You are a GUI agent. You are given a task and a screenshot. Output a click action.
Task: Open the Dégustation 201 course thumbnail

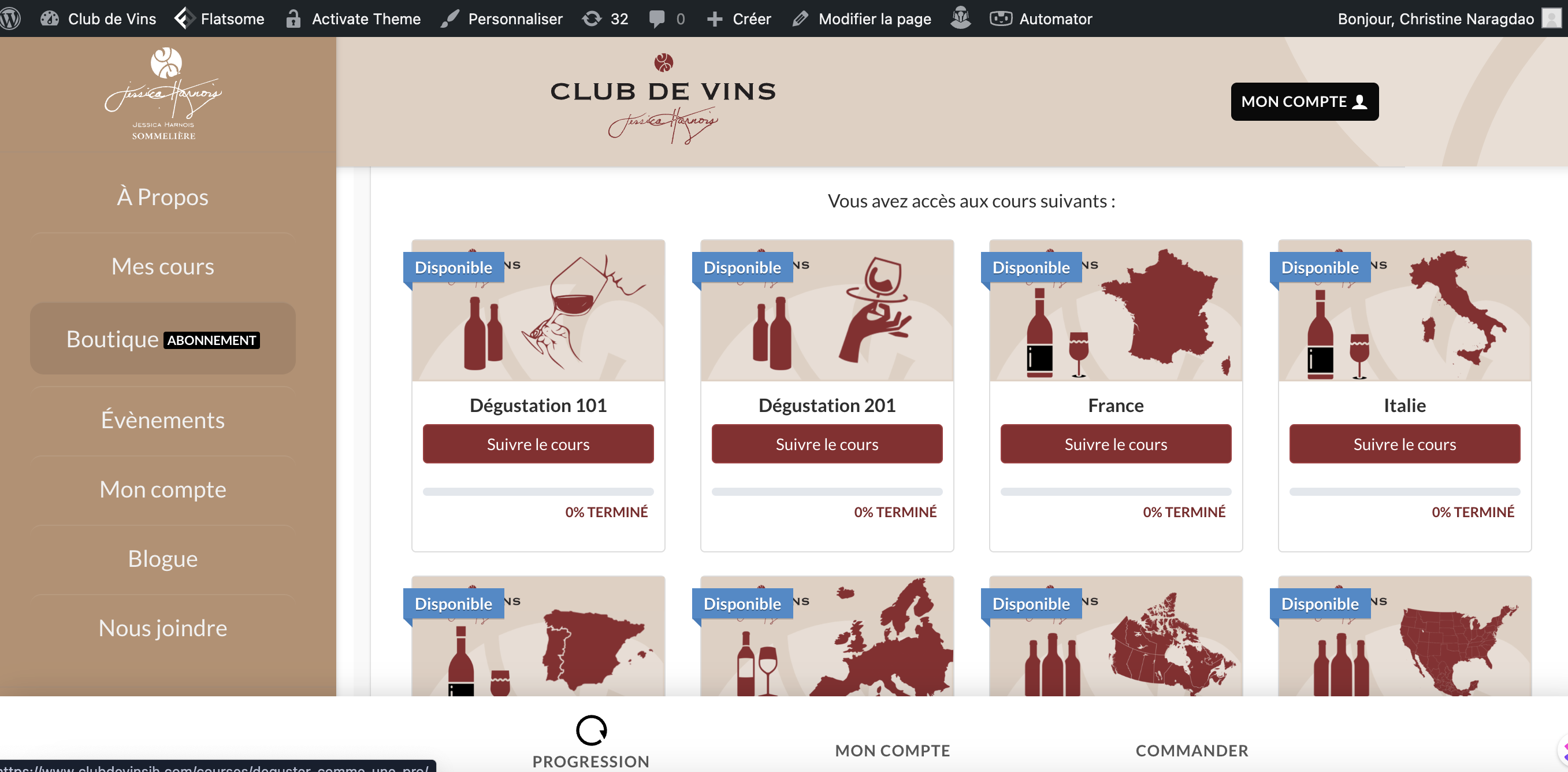(x=827, y=310)
